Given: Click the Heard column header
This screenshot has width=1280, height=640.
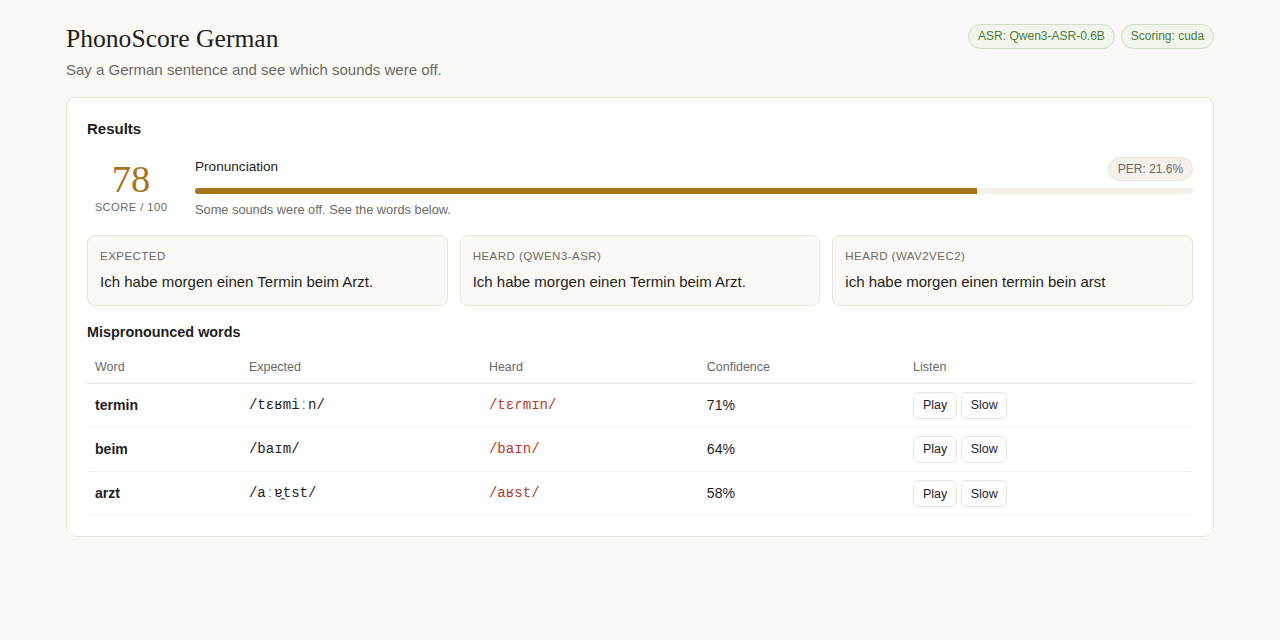Looking at the screenshot, I should pos(506,367).
